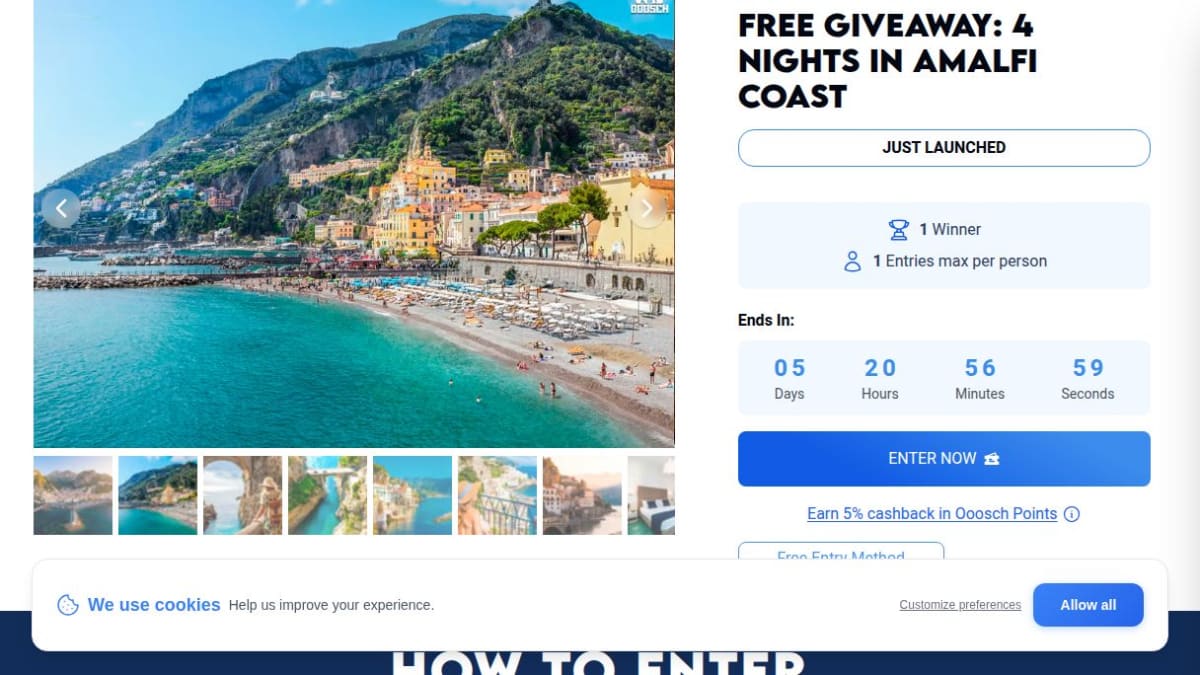1200x675 pixels.
Task: Select the hotel bedroom thumbnail
Action: pyautogui.click(x=651, y=495)
